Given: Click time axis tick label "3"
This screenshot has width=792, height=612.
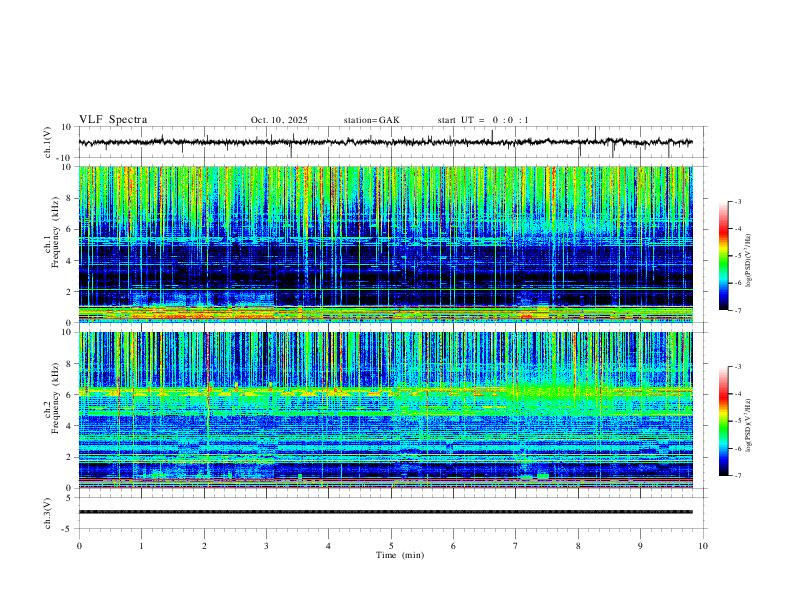Looking at the screenshot, I should [x=266, y=546].
